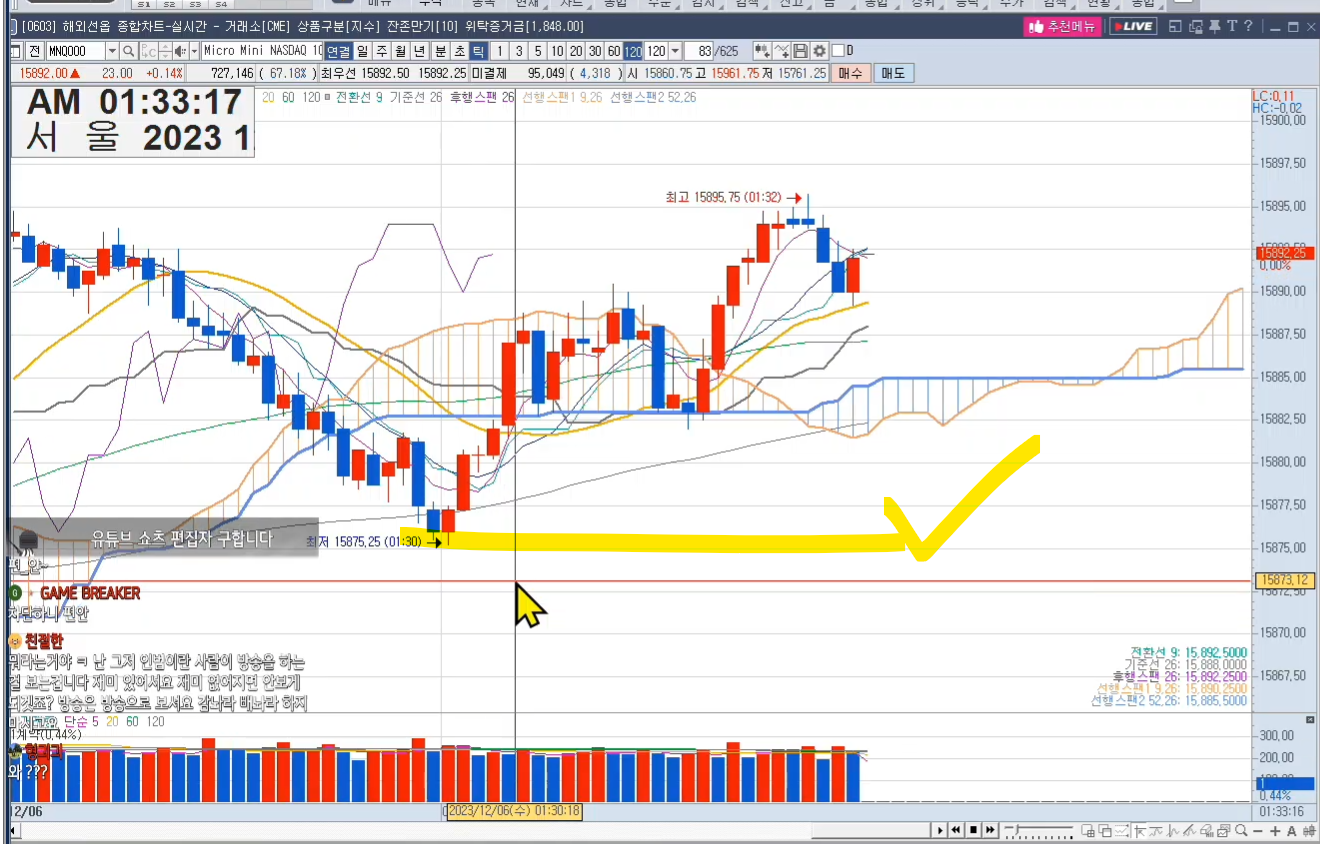The image size is (1320, 844).
Task: Click the LIVE button in title bar
Action: 1133,26
